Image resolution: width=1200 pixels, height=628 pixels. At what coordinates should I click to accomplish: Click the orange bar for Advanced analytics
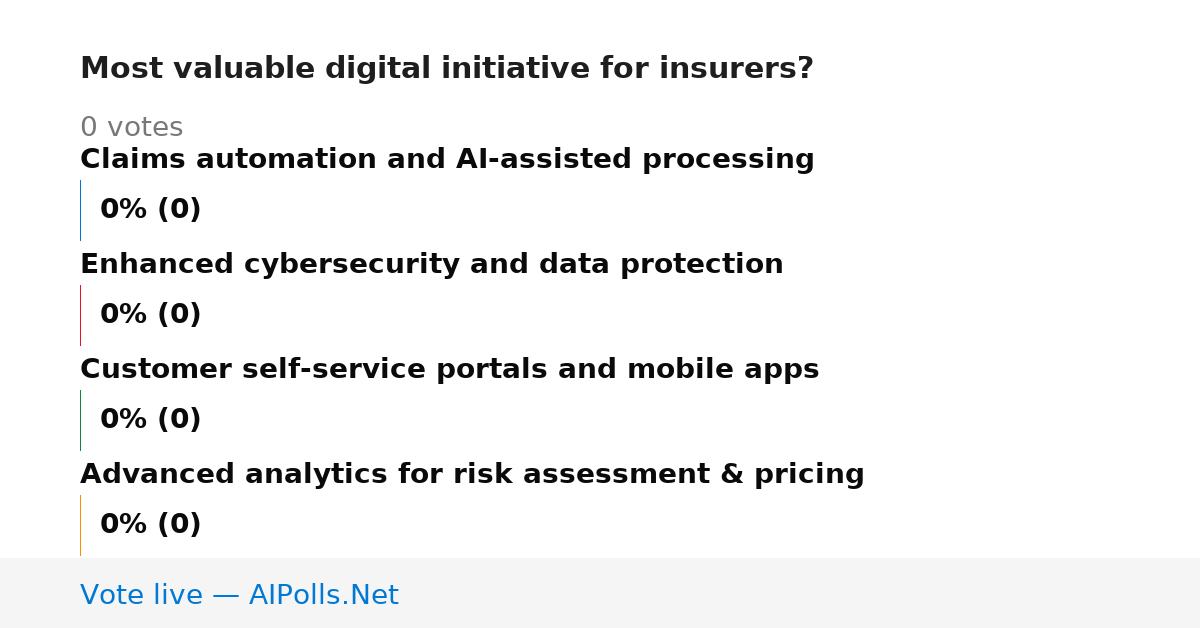point(80,525)
